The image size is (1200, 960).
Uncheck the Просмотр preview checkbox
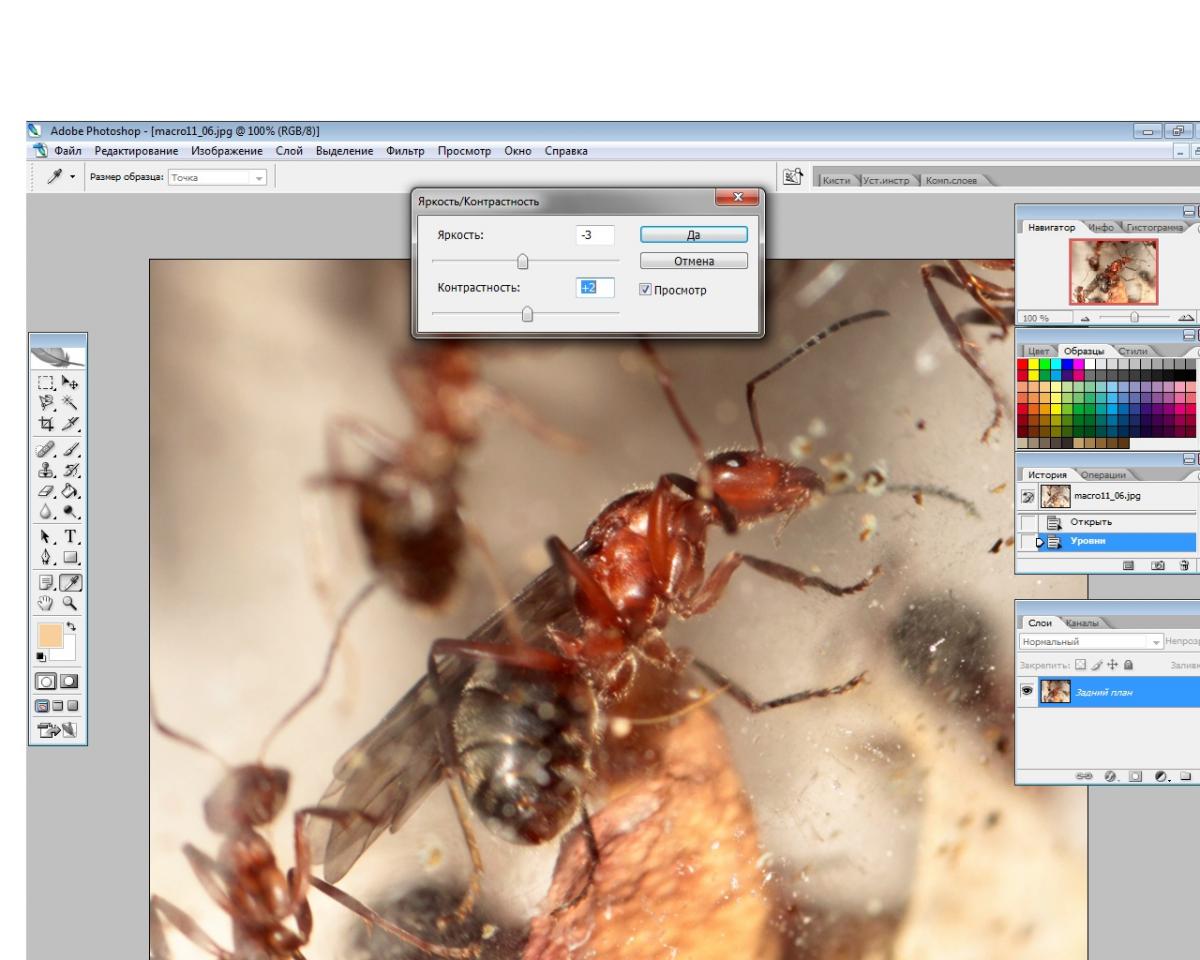click(645, 290)
